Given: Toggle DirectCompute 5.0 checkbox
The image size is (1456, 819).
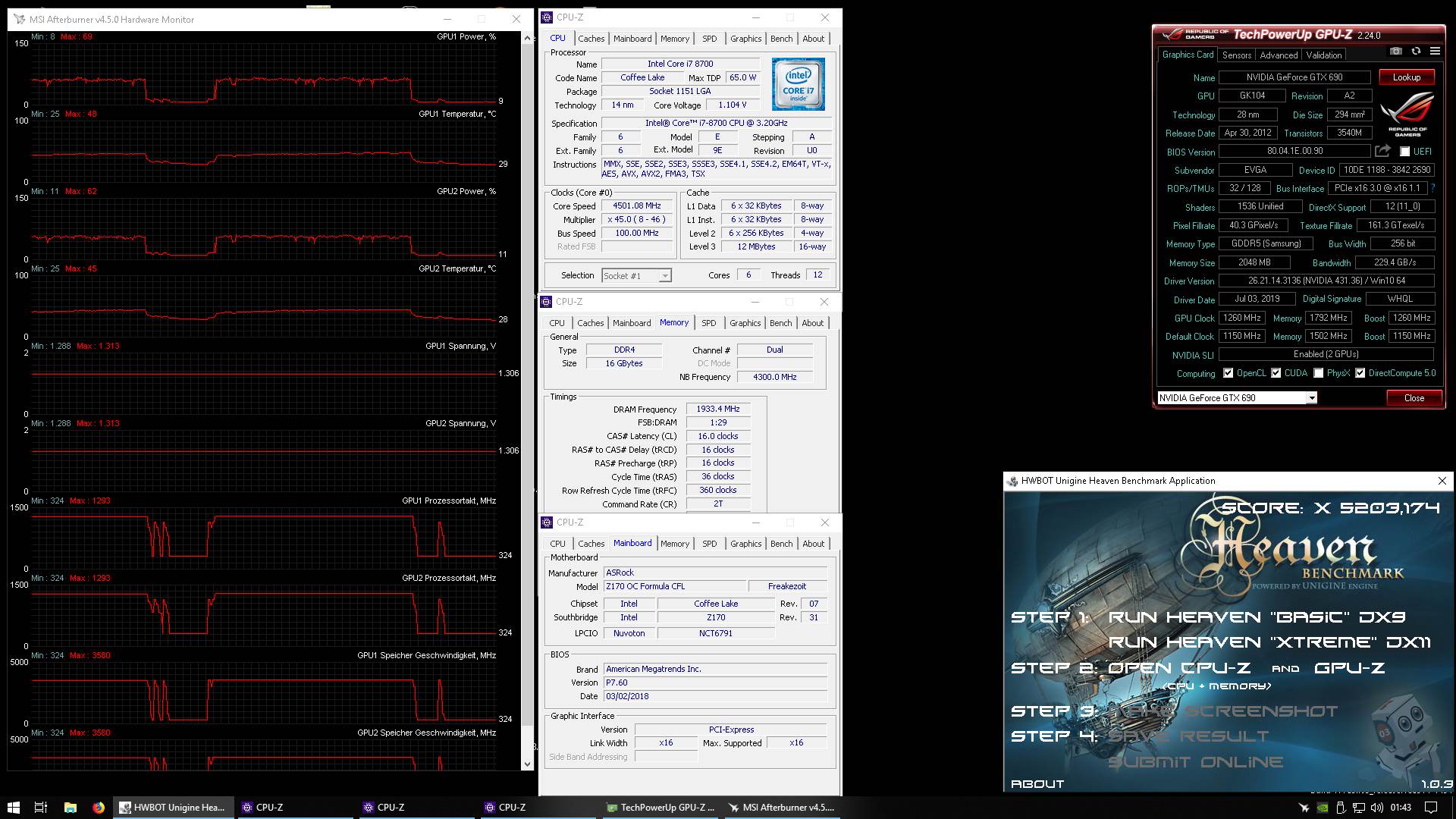Looking at the screenshot, I should point(1360,373).
